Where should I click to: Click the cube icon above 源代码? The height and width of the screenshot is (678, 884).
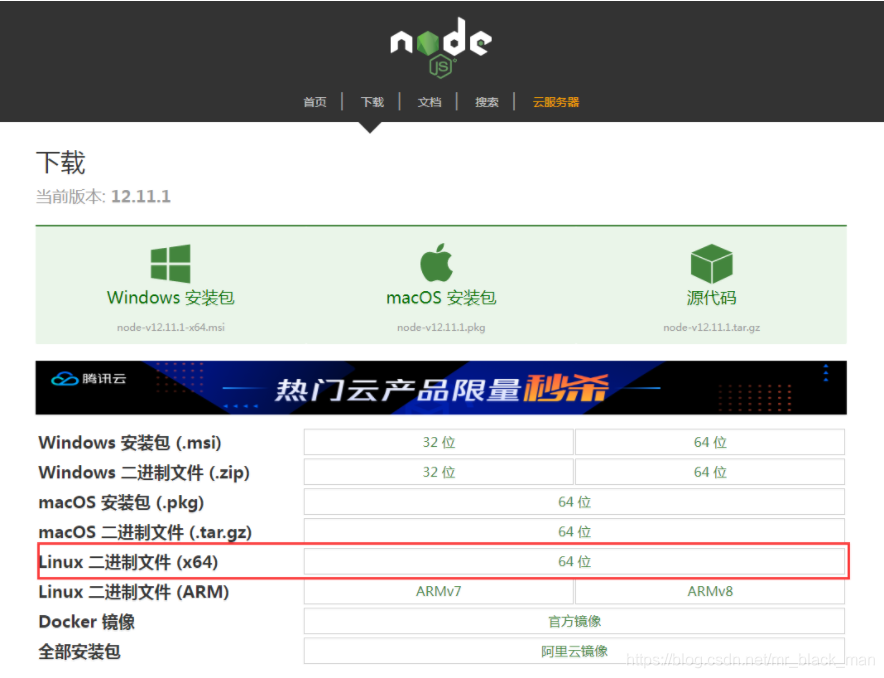tap(711, 260)
